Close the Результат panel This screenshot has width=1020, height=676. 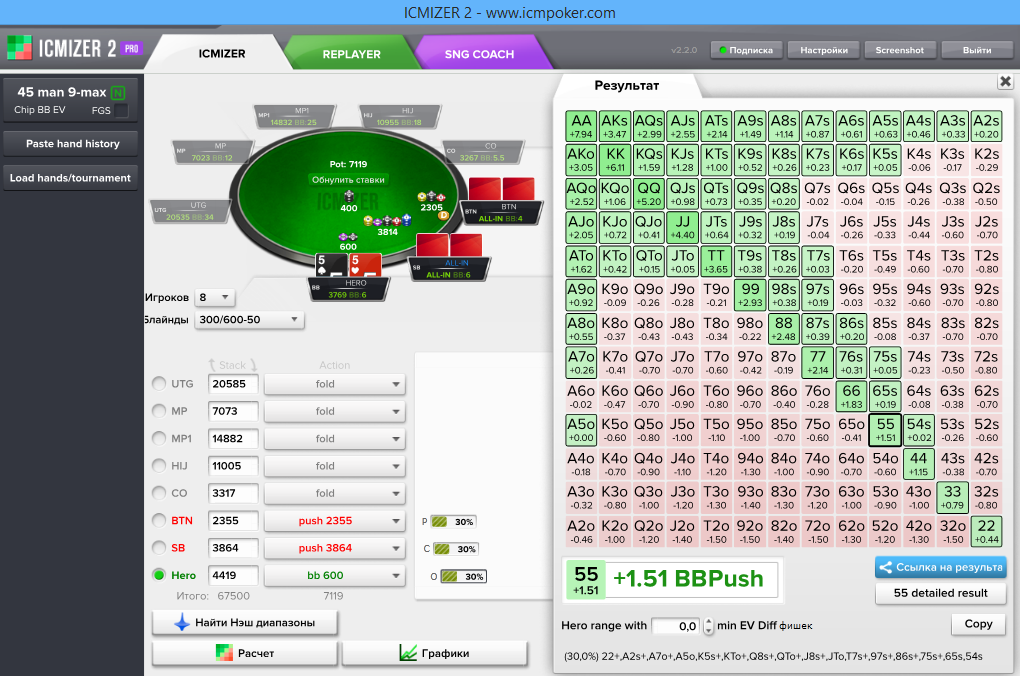point(1005,81)
